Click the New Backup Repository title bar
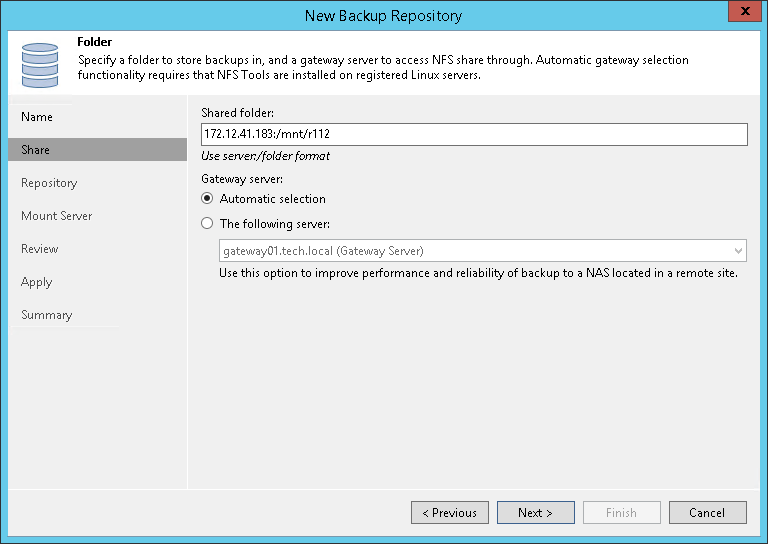The image size is (768, 544). 383,16
